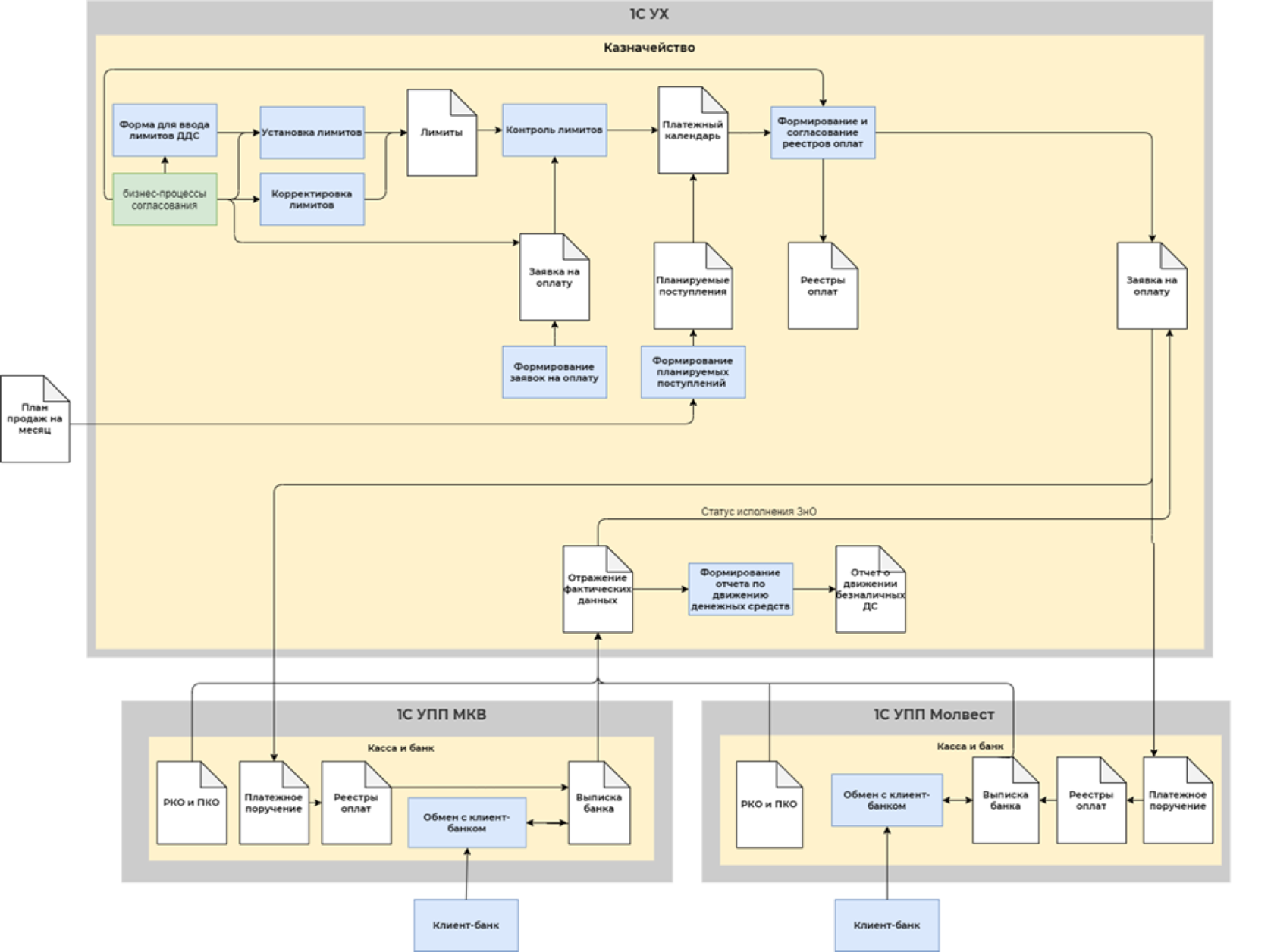
Task: Click Формирование отчета по движению денежных средств block
Action: (741, 589)
